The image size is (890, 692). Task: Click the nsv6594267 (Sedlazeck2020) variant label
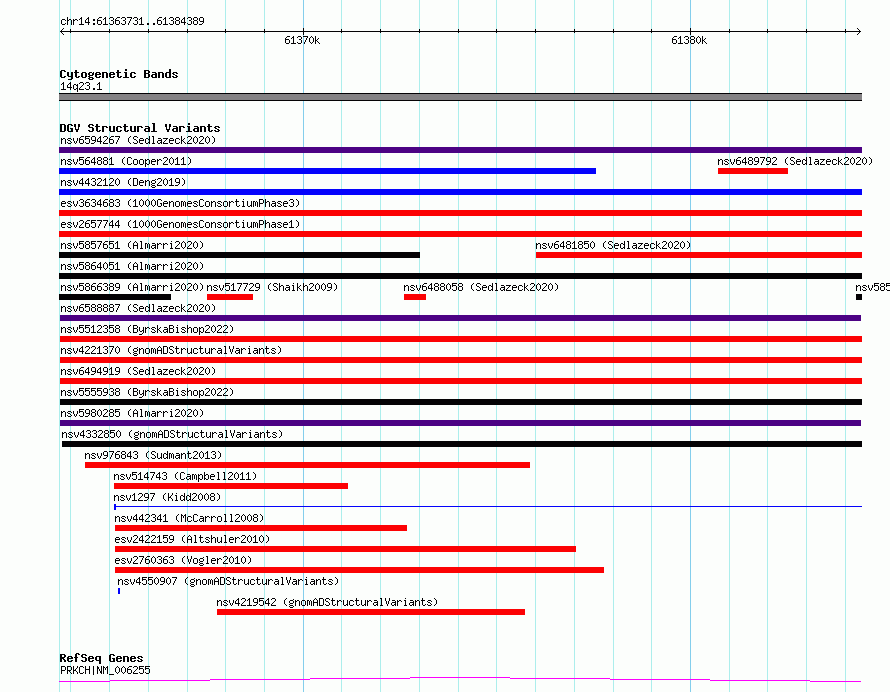click(138, 140)
